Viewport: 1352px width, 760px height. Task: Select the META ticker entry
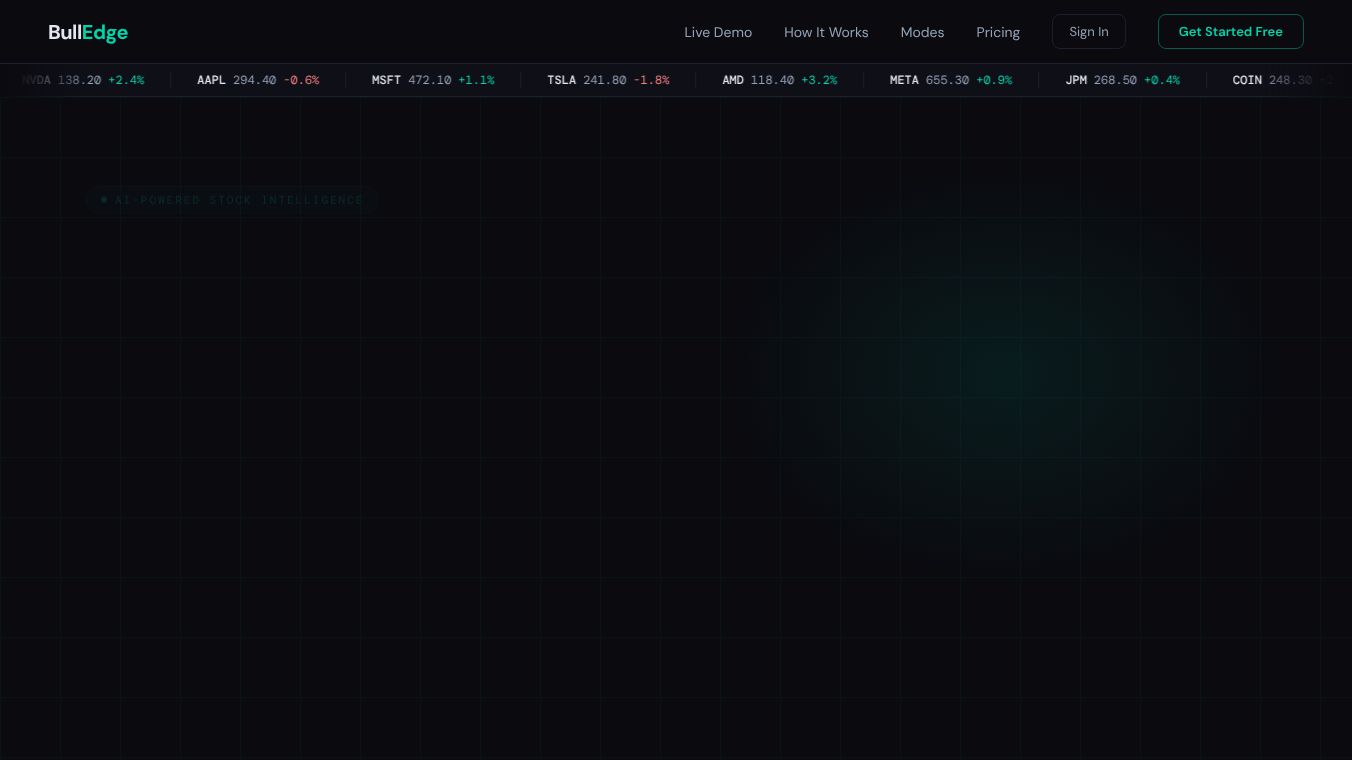(x=951, y=80)
